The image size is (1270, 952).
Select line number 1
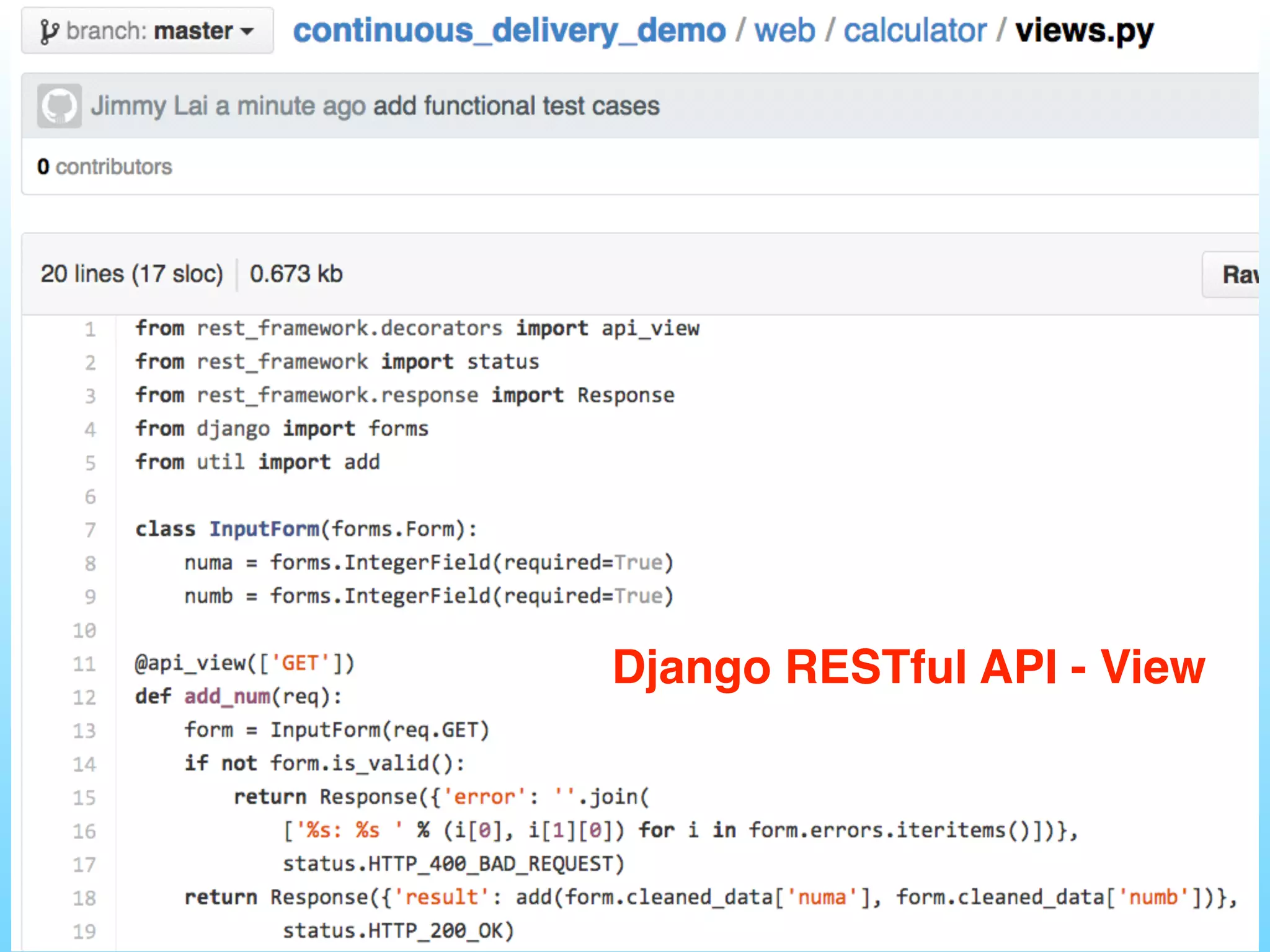(91, 329)
